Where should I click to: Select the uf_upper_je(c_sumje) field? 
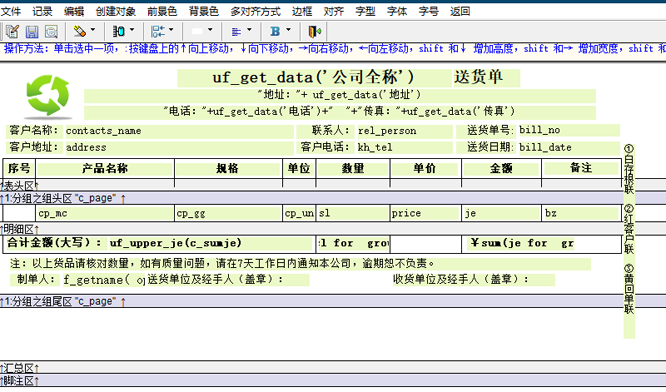click(210, 243)
